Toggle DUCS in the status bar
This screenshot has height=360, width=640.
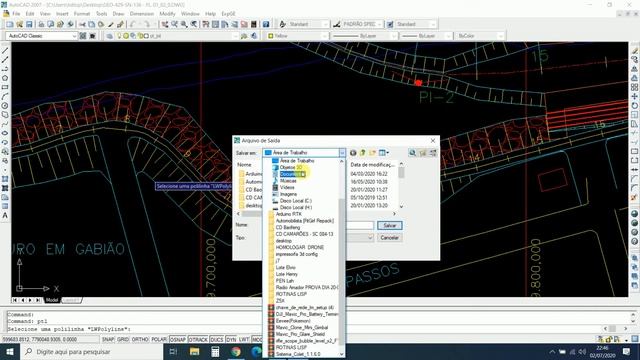[x=217, y=340]
